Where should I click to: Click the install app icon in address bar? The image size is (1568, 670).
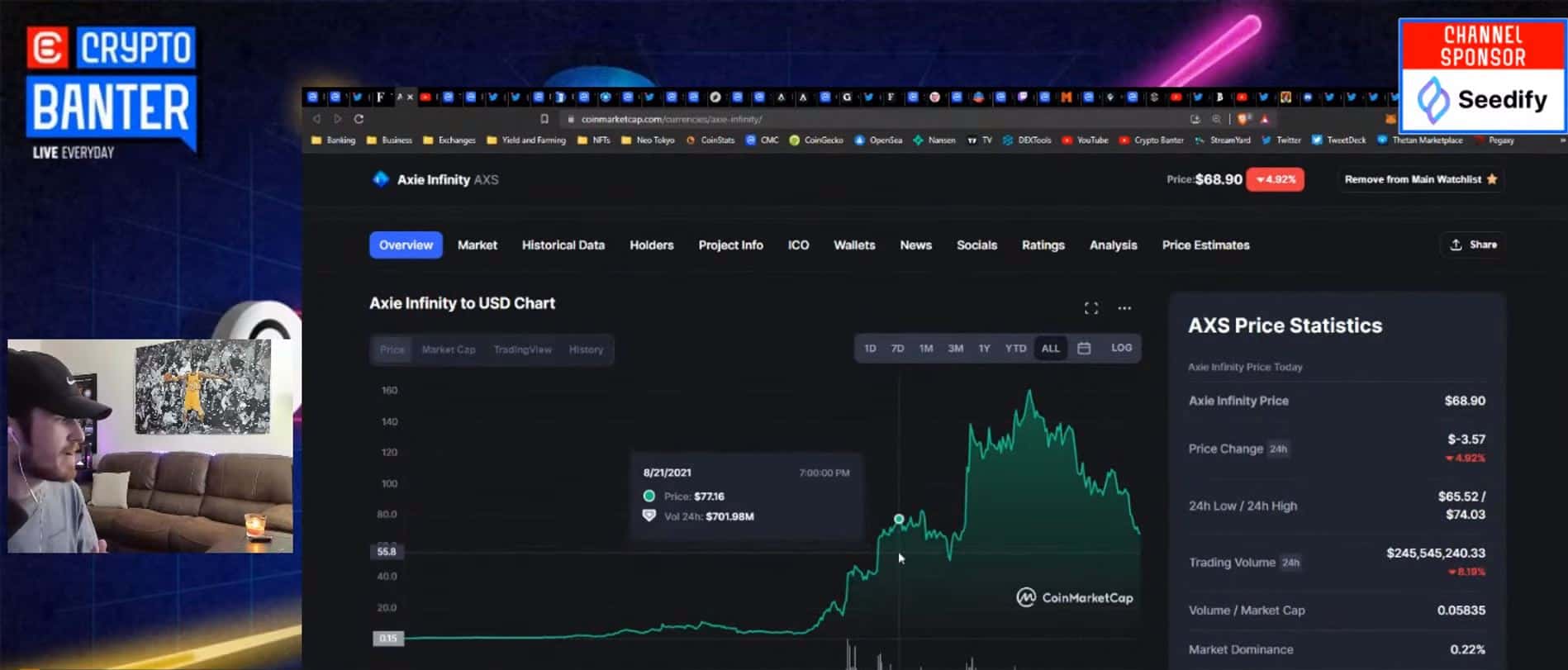pyautogui.click(x=1195, y=119)
